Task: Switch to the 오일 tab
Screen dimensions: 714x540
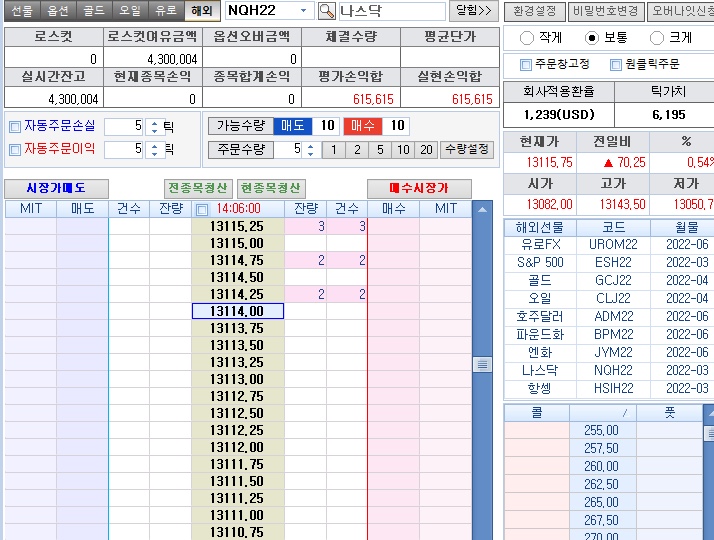Action: coord(130,11)
